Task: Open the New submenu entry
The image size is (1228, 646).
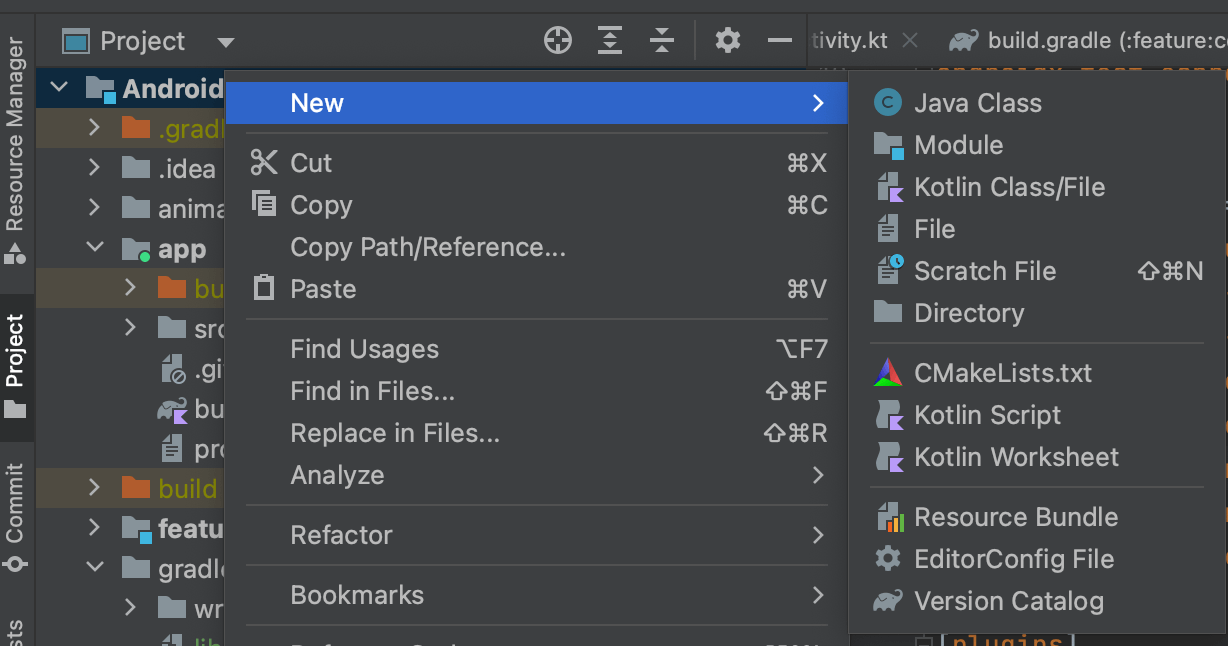Action: (537, 103)
